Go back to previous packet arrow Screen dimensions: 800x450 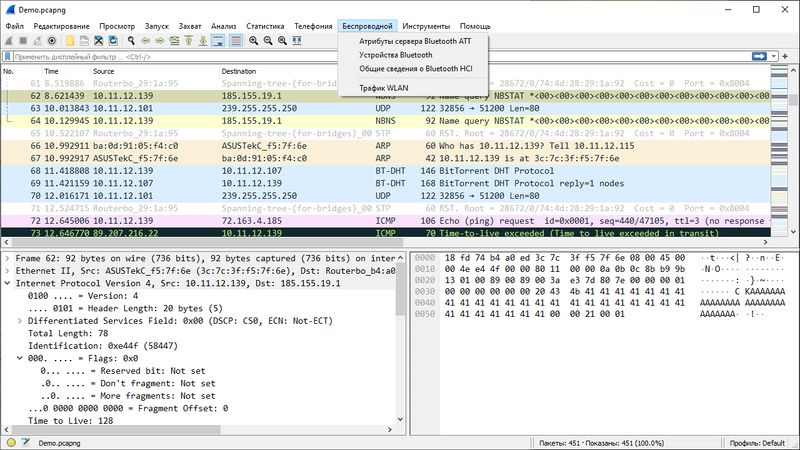[145, 41]
